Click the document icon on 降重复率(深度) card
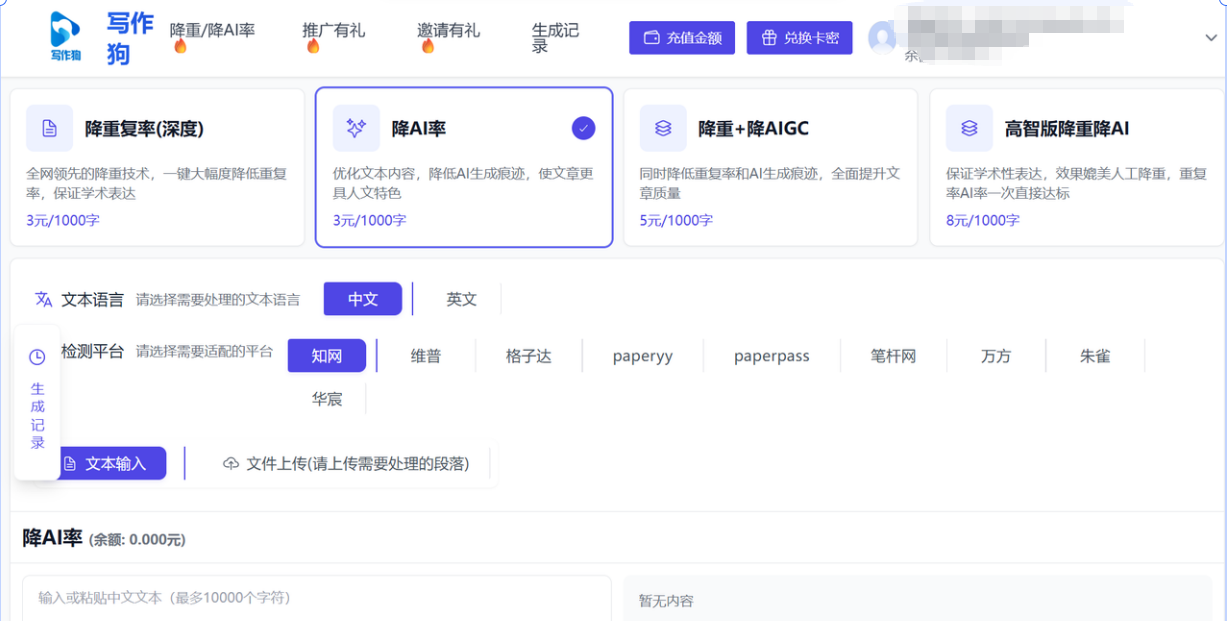1227x621 pixels. coord(49,128)
